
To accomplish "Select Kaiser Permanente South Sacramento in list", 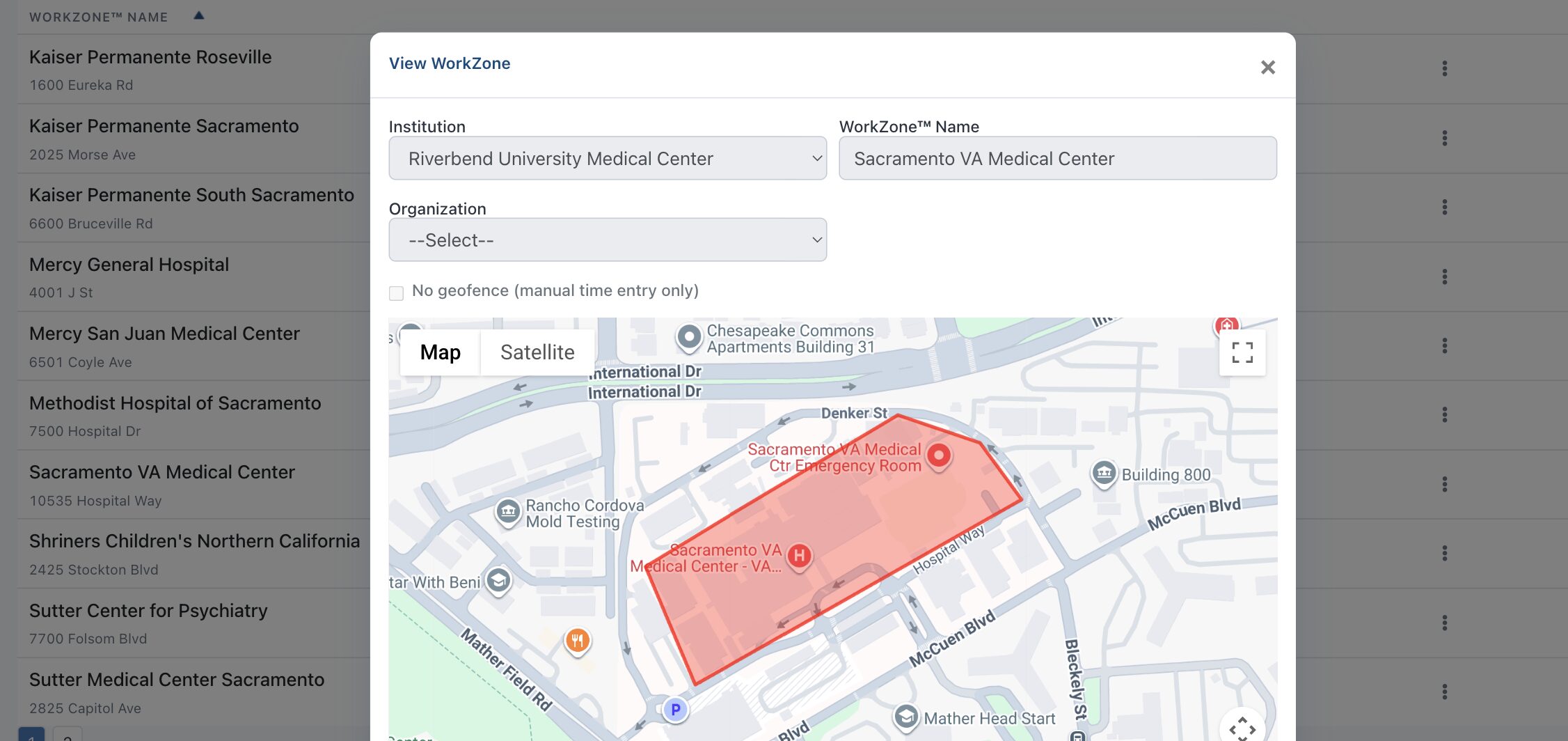I will (x=191, y=195).
